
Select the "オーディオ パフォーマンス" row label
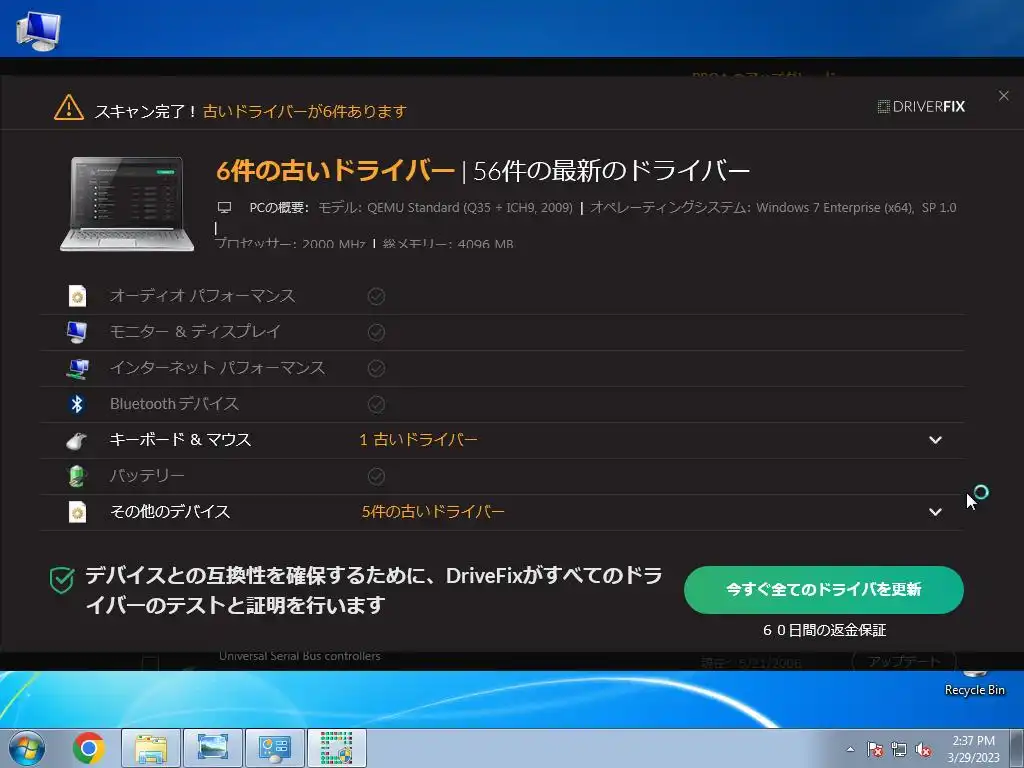tap(202, 296)
